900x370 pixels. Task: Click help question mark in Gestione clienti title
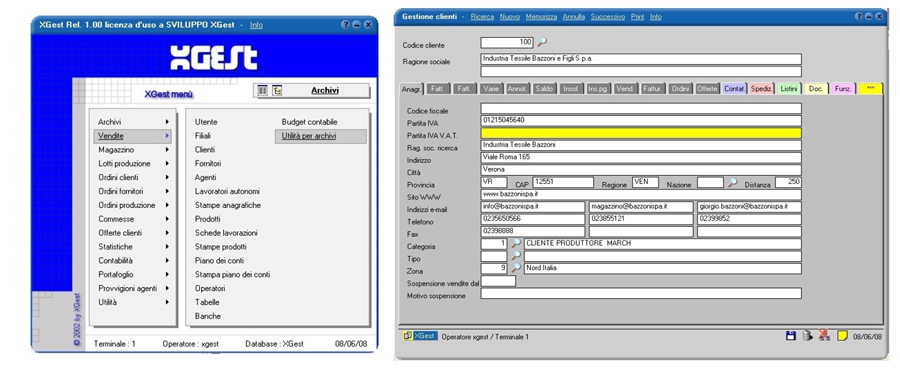click(859, 17)
